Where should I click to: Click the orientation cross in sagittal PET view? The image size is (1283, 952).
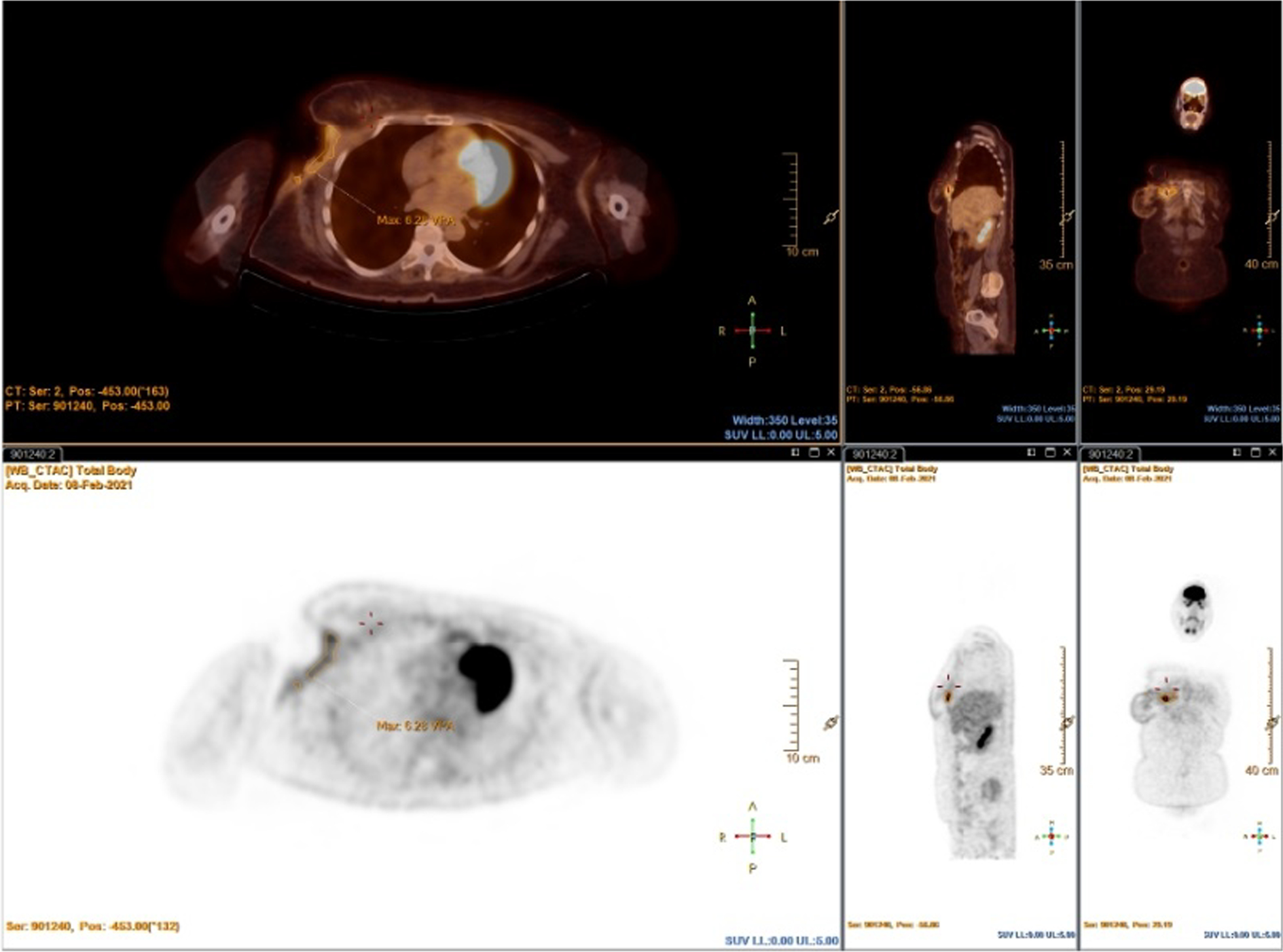tap(1051, 837)
